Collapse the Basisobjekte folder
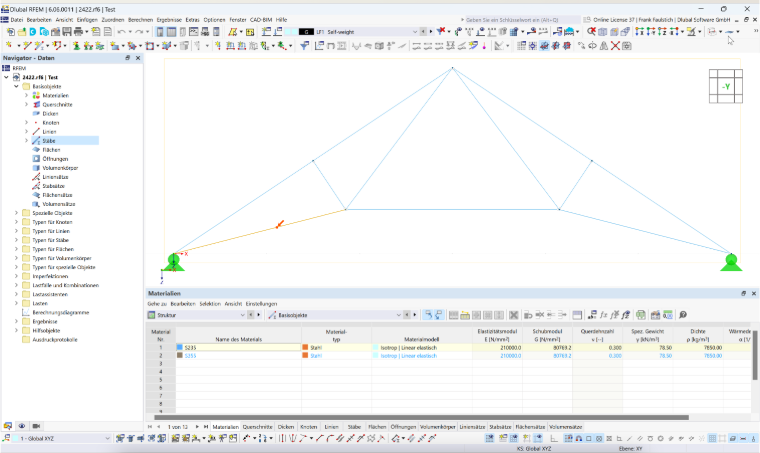 16,86
